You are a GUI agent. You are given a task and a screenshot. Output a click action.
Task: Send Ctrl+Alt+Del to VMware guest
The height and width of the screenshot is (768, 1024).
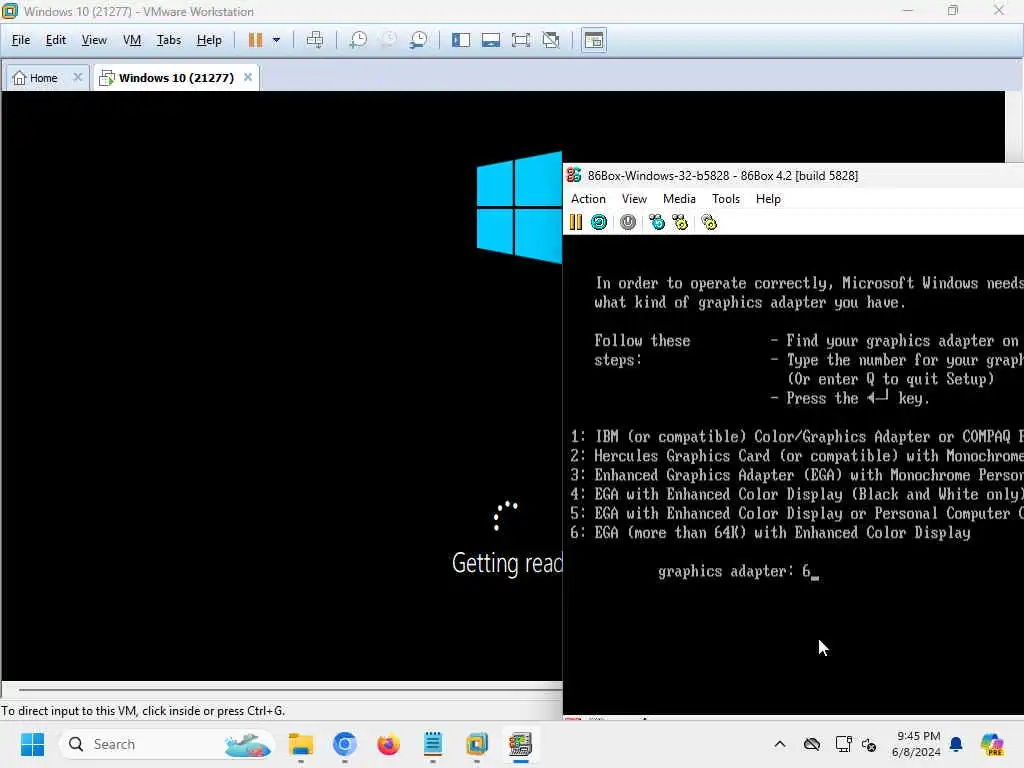[315, 40]
